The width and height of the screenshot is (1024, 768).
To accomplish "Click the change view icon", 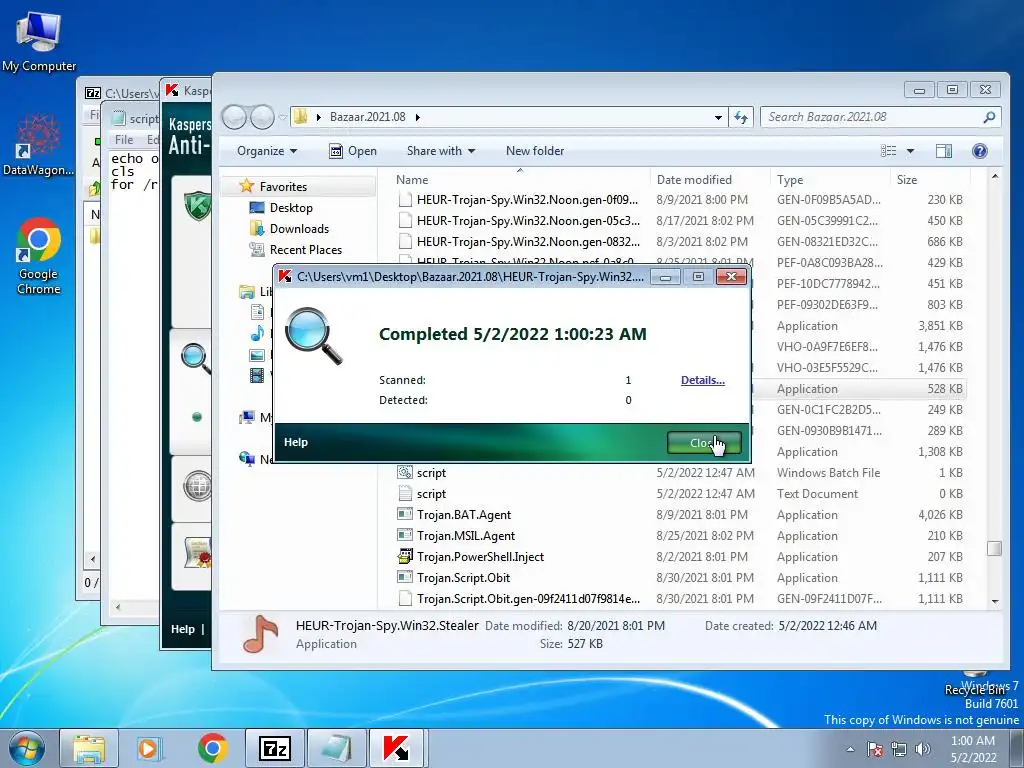I will (889, 151).
